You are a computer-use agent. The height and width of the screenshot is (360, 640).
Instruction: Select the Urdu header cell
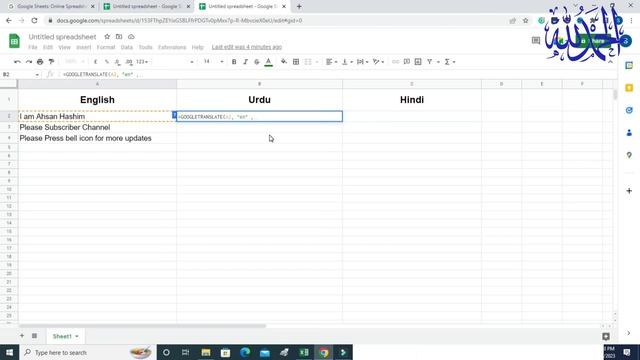tap(260, 100)
